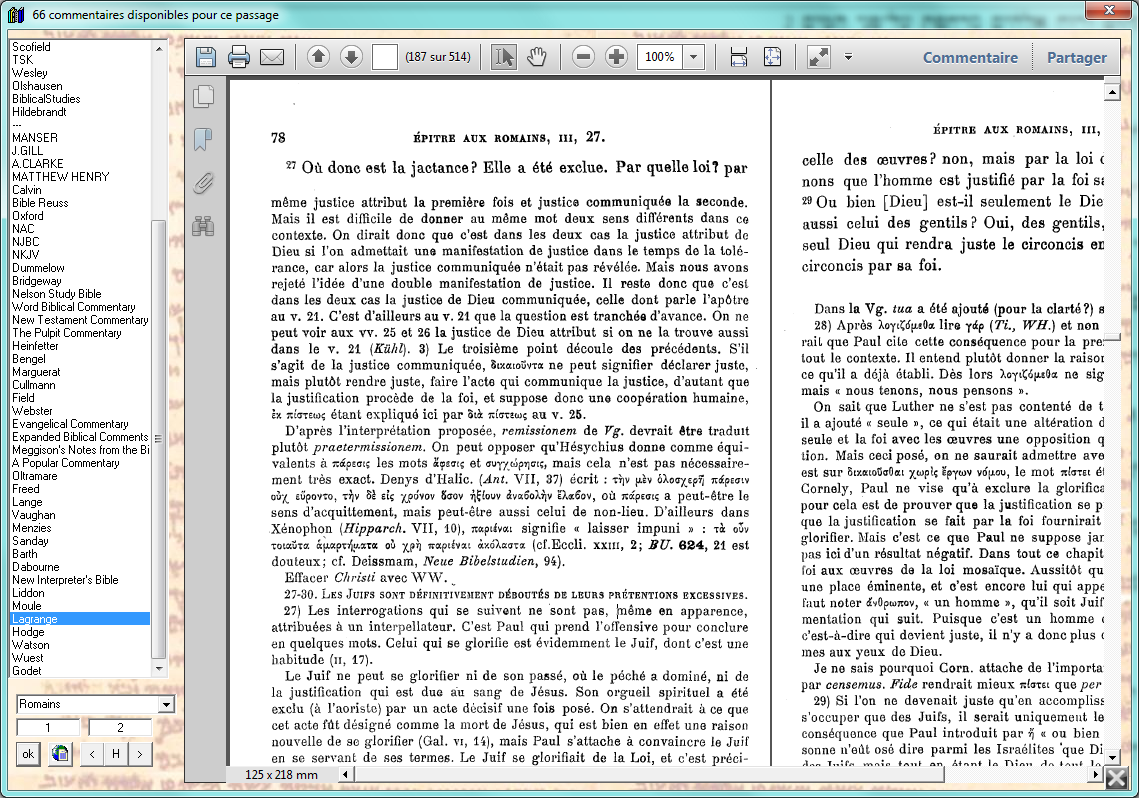Select Bible Reuss in list
This screenshot has width=1139, height=798.
pyautogui.click(x=40, y=203)
